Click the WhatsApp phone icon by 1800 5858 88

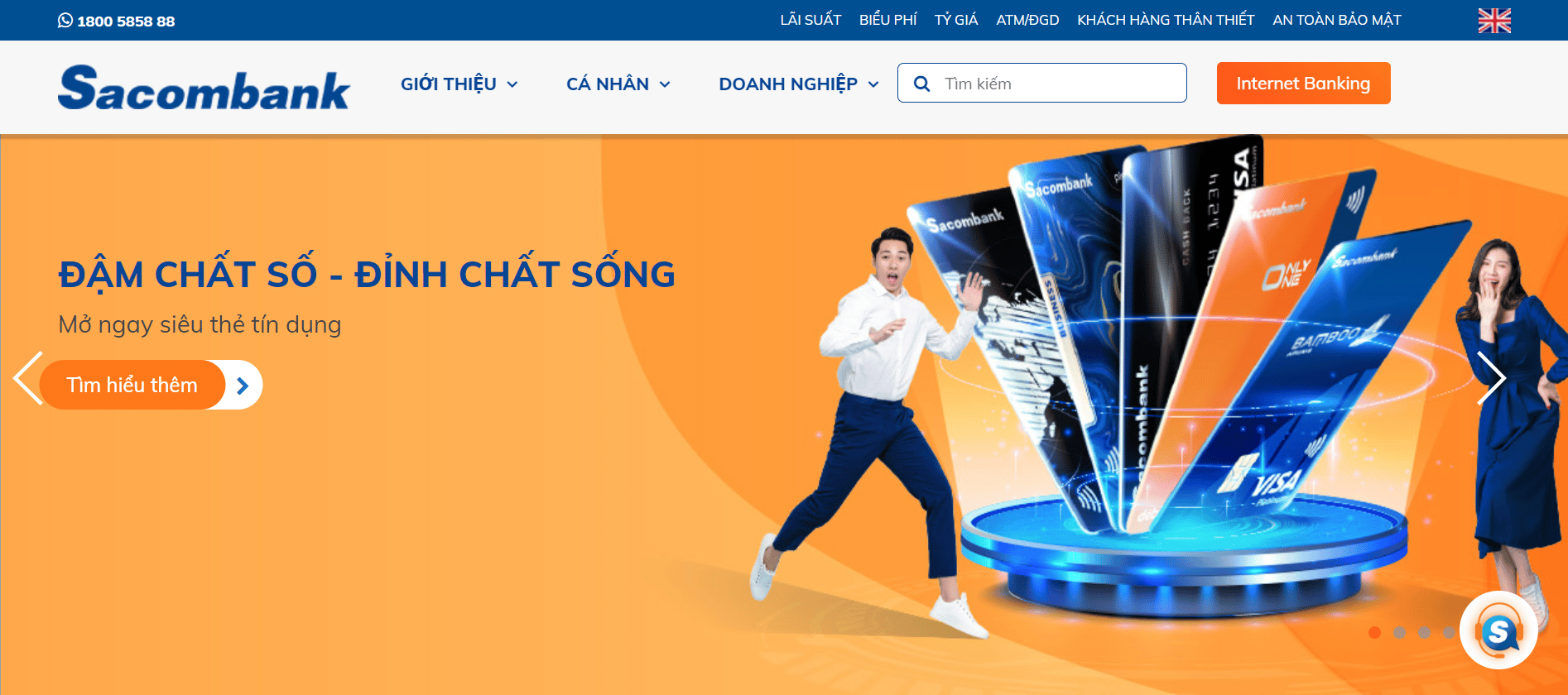[x=65, y=21]
